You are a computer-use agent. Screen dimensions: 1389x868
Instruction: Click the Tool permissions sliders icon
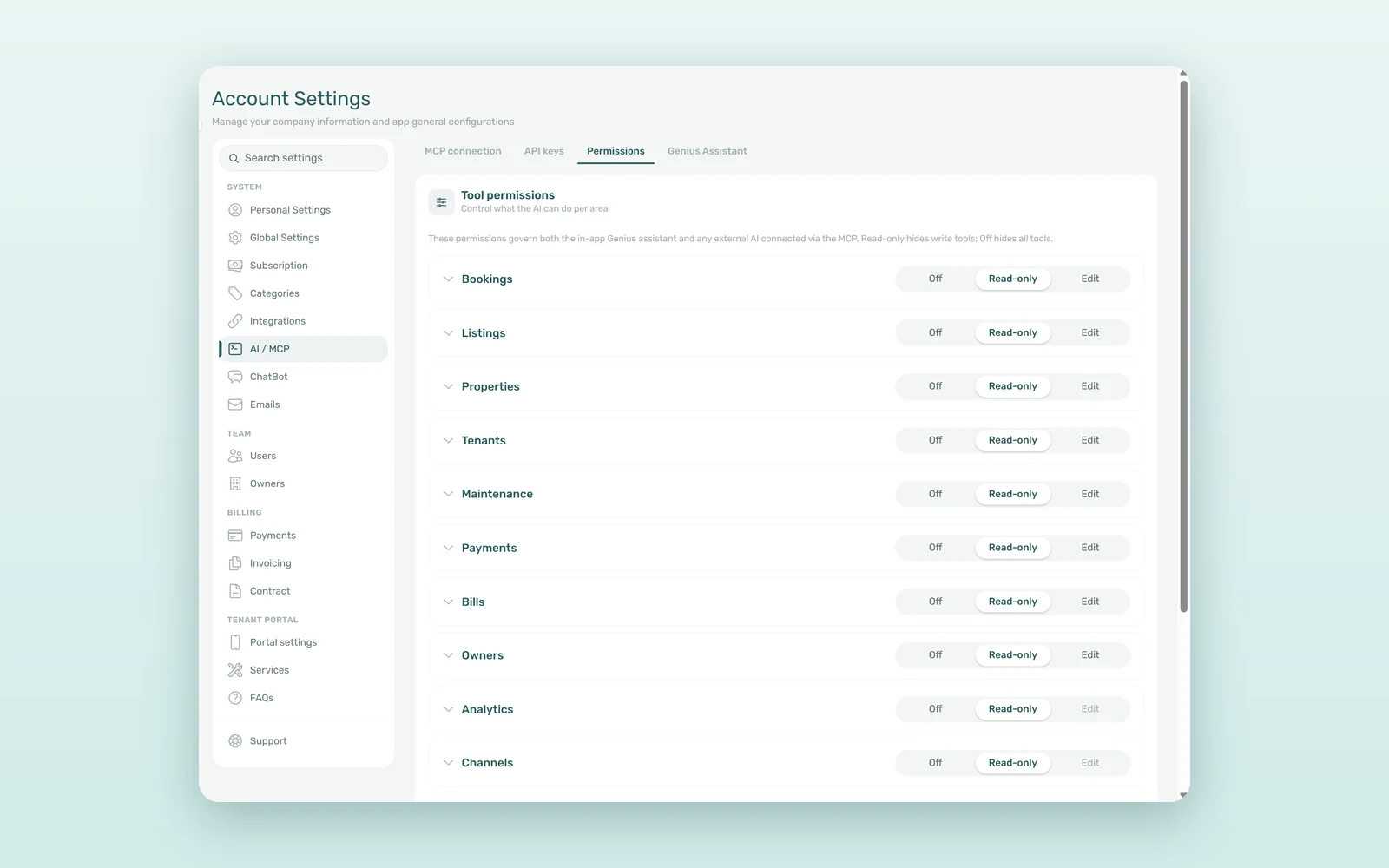[441, 202]
